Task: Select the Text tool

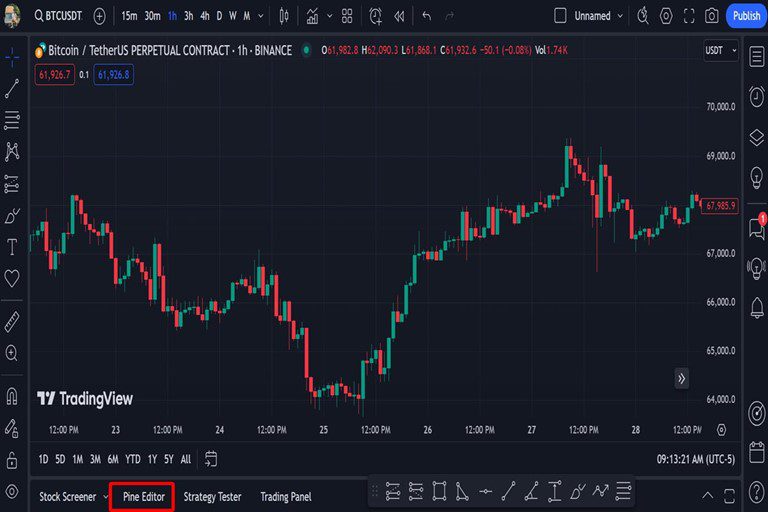Action: pyautogui.click(x=12, y=247)
